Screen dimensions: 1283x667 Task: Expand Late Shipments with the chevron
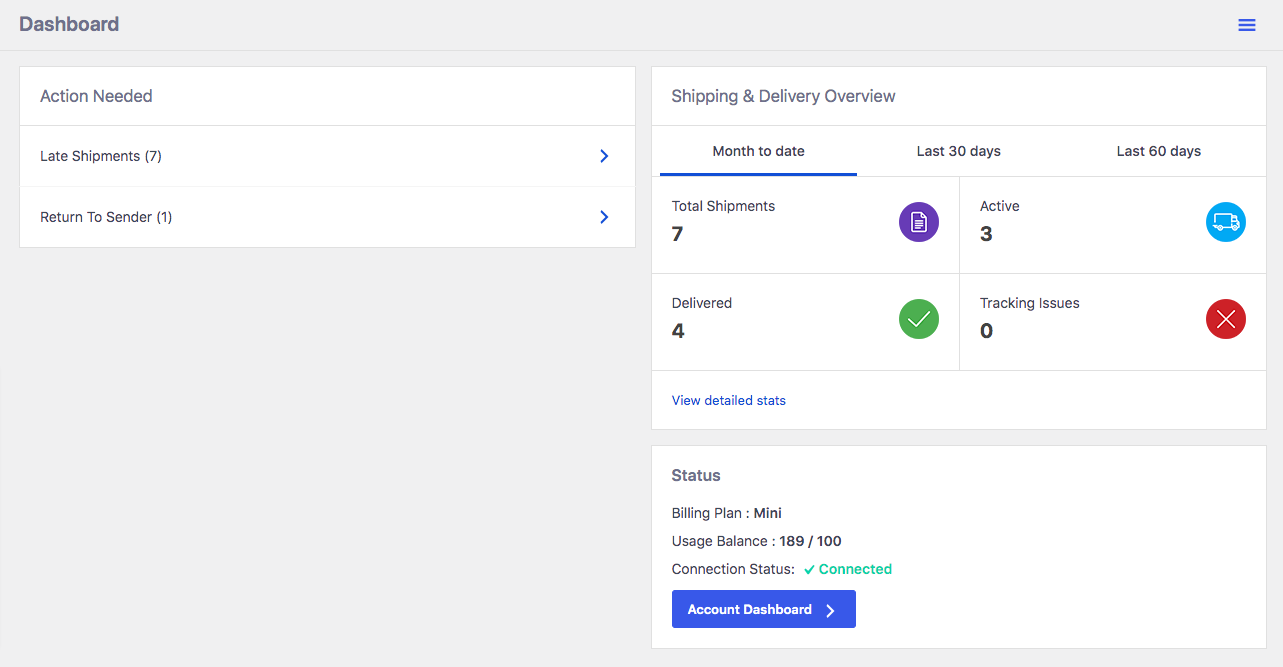(603, 156)
